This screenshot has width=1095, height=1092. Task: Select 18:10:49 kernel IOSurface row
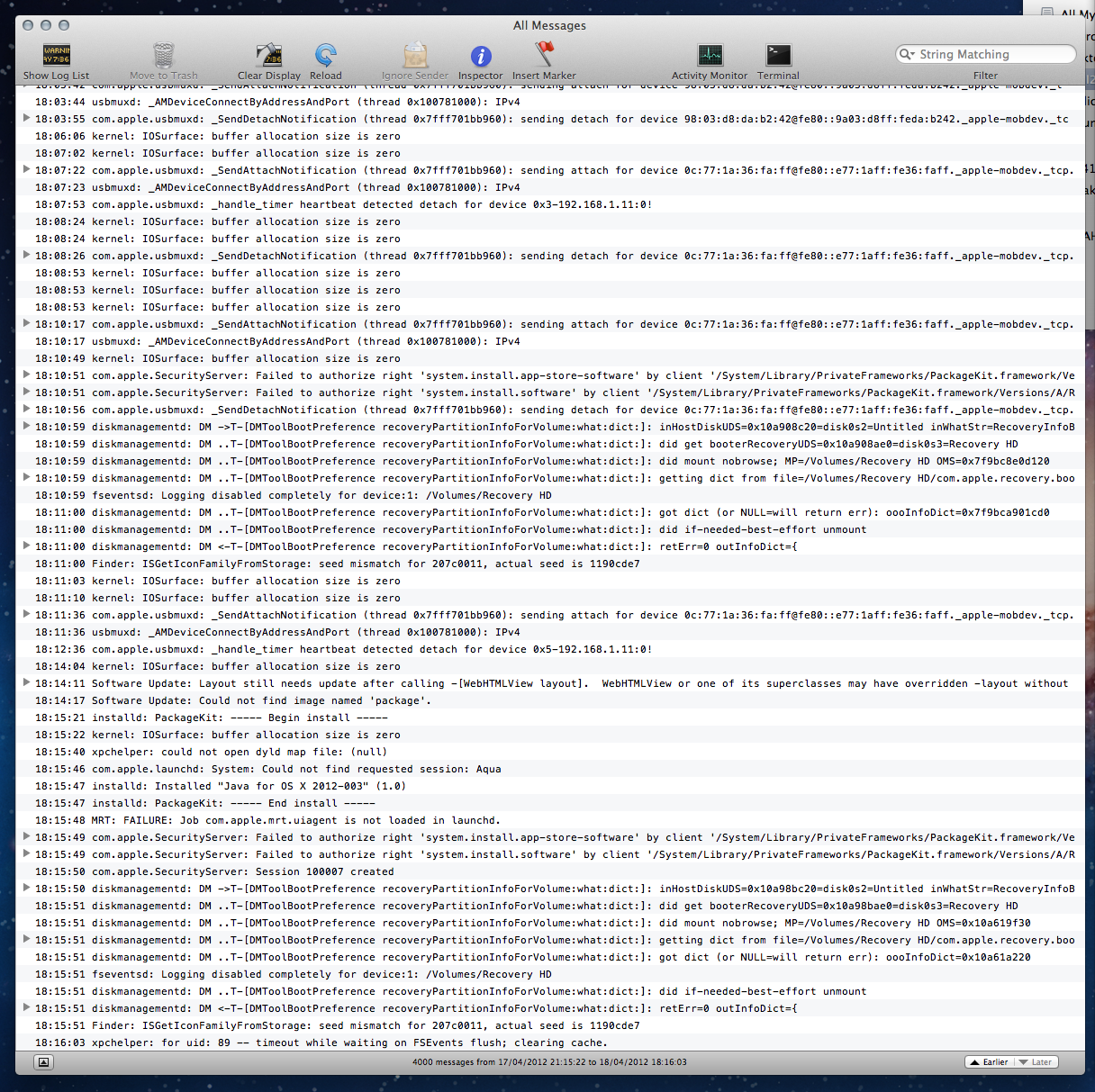[550, 358]
